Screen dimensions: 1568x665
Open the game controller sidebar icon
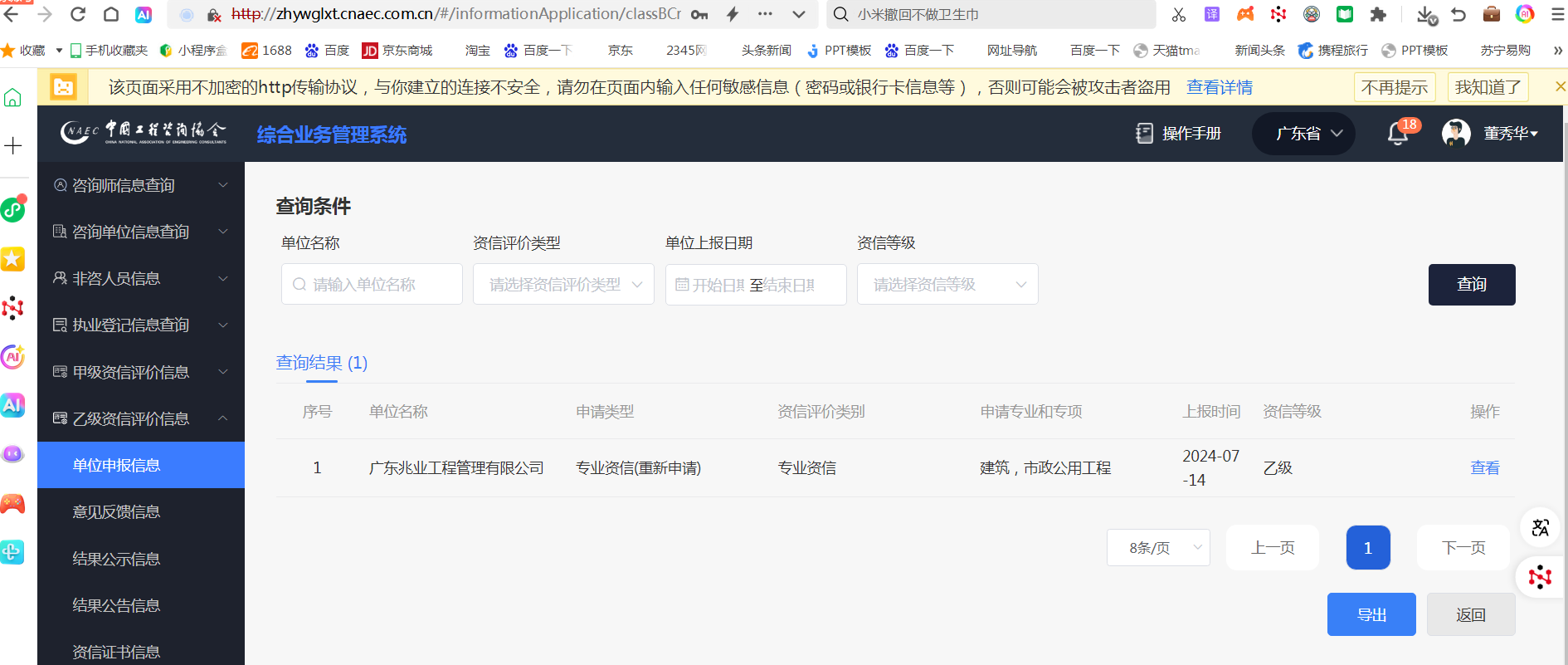12,503
